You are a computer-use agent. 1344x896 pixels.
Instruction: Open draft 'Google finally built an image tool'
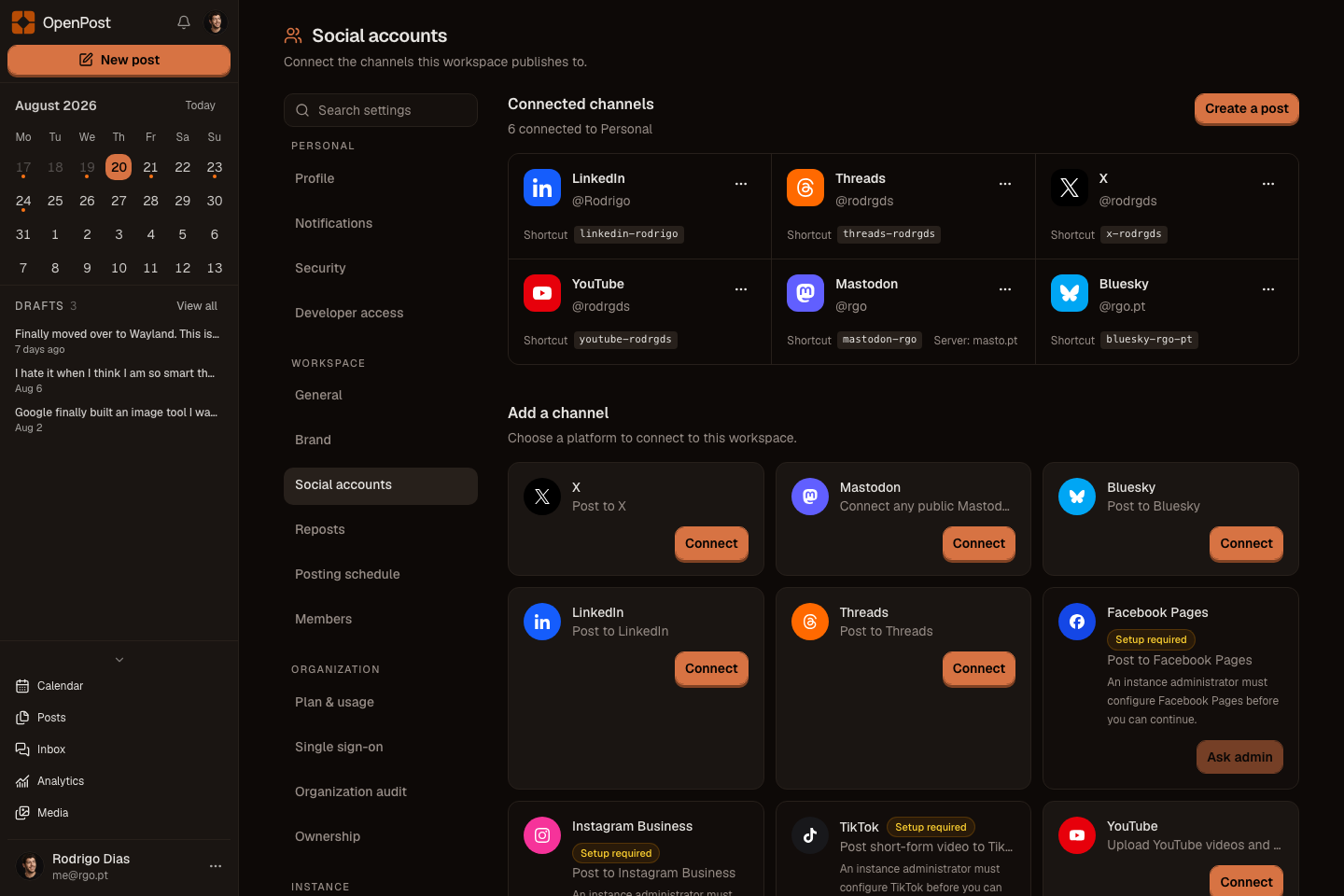pos(119,419)
